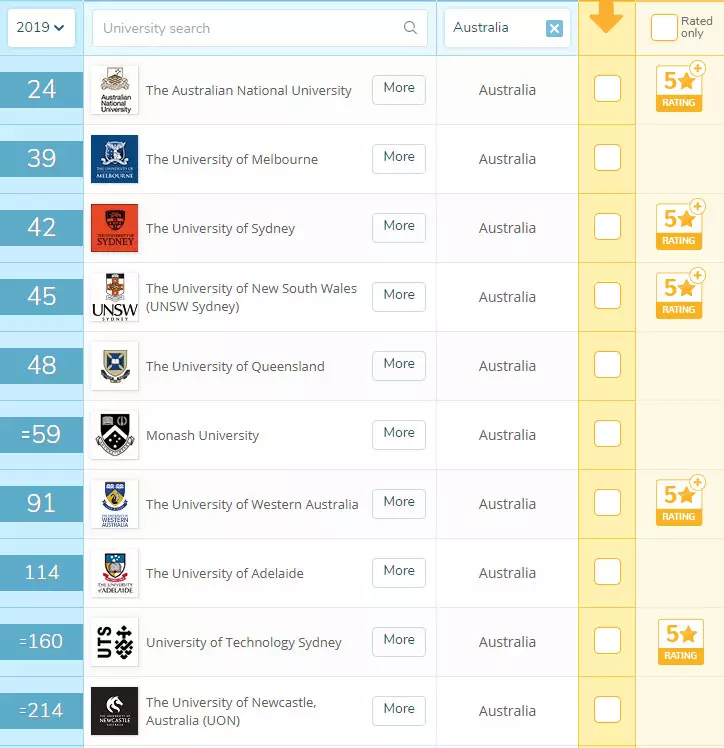Click the search magnifier icon
The image size is (724, 748).
(x=410, y=28)
